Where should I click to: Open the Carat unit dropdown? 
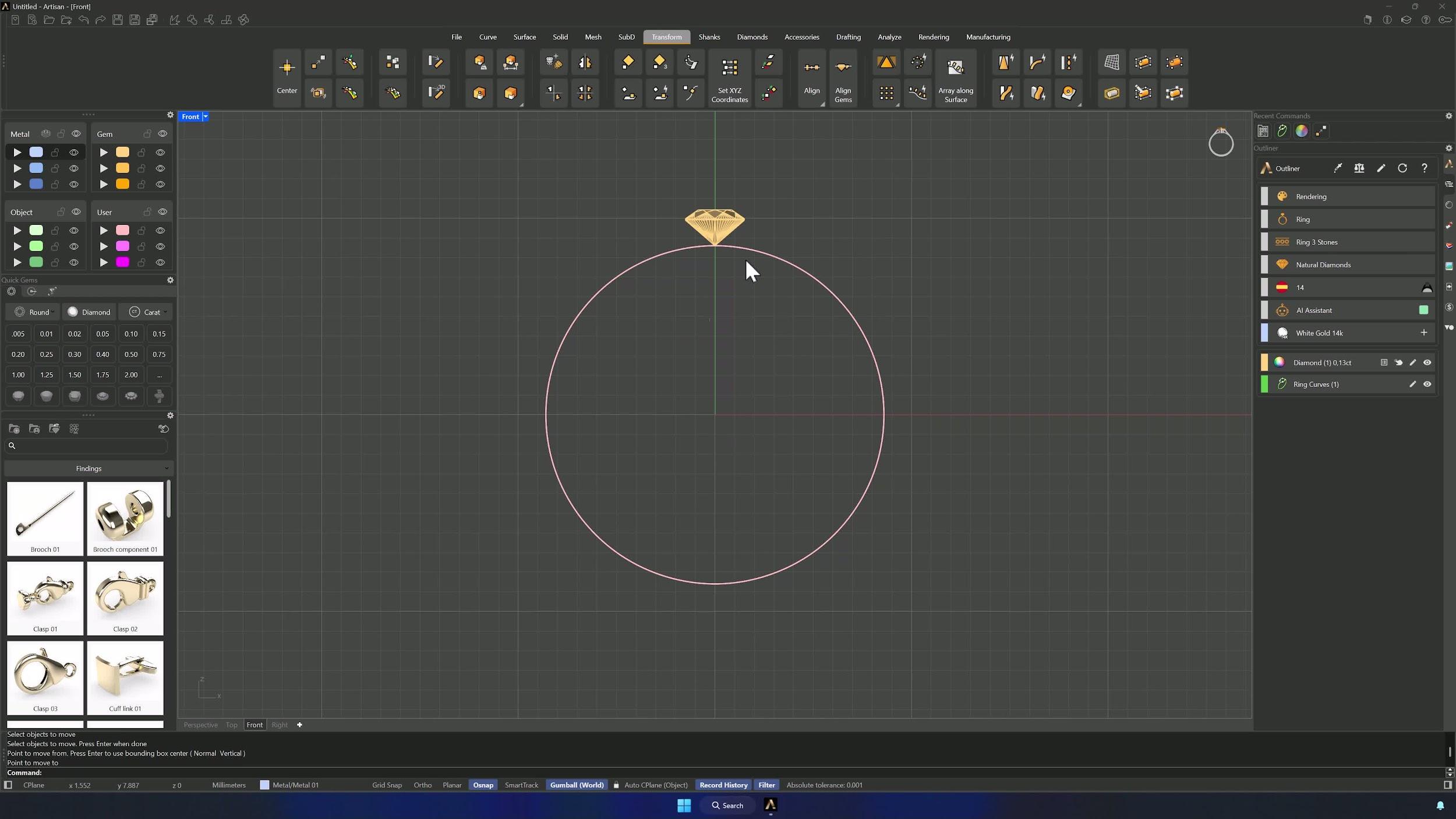point(146,312)
